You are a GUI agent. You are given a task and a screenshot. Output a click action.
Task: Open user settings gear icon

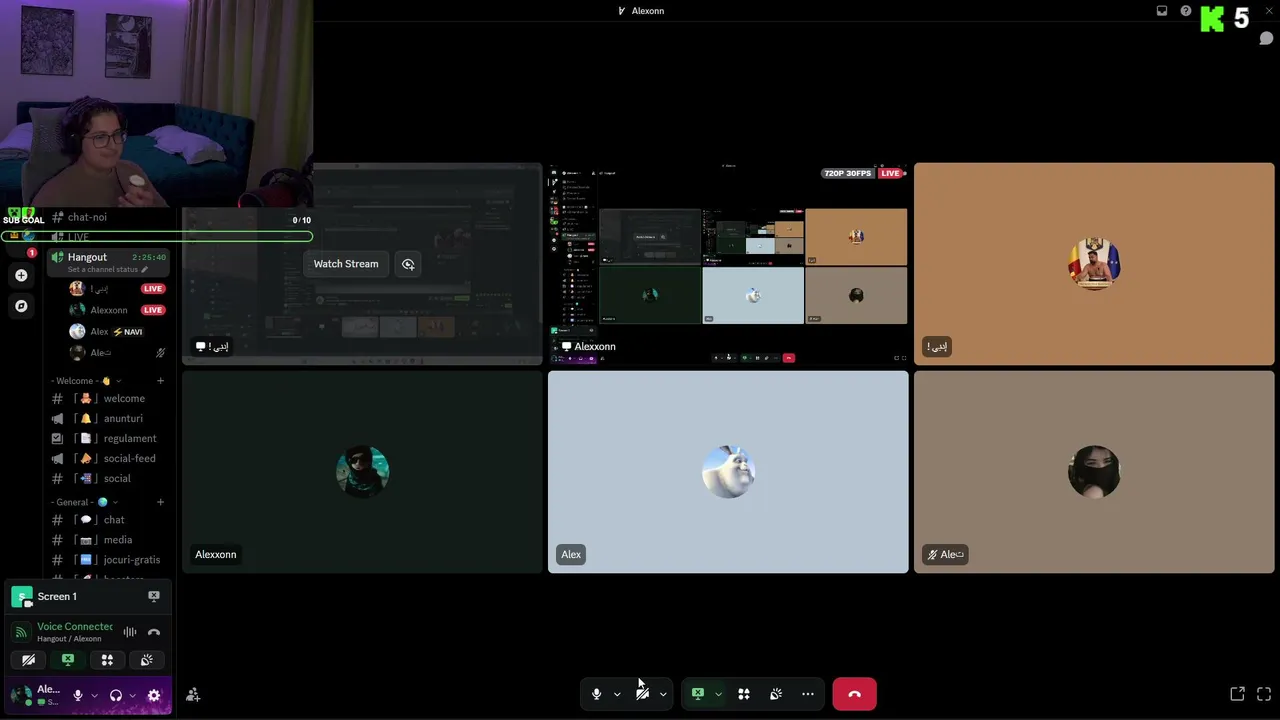coord(154,695)
